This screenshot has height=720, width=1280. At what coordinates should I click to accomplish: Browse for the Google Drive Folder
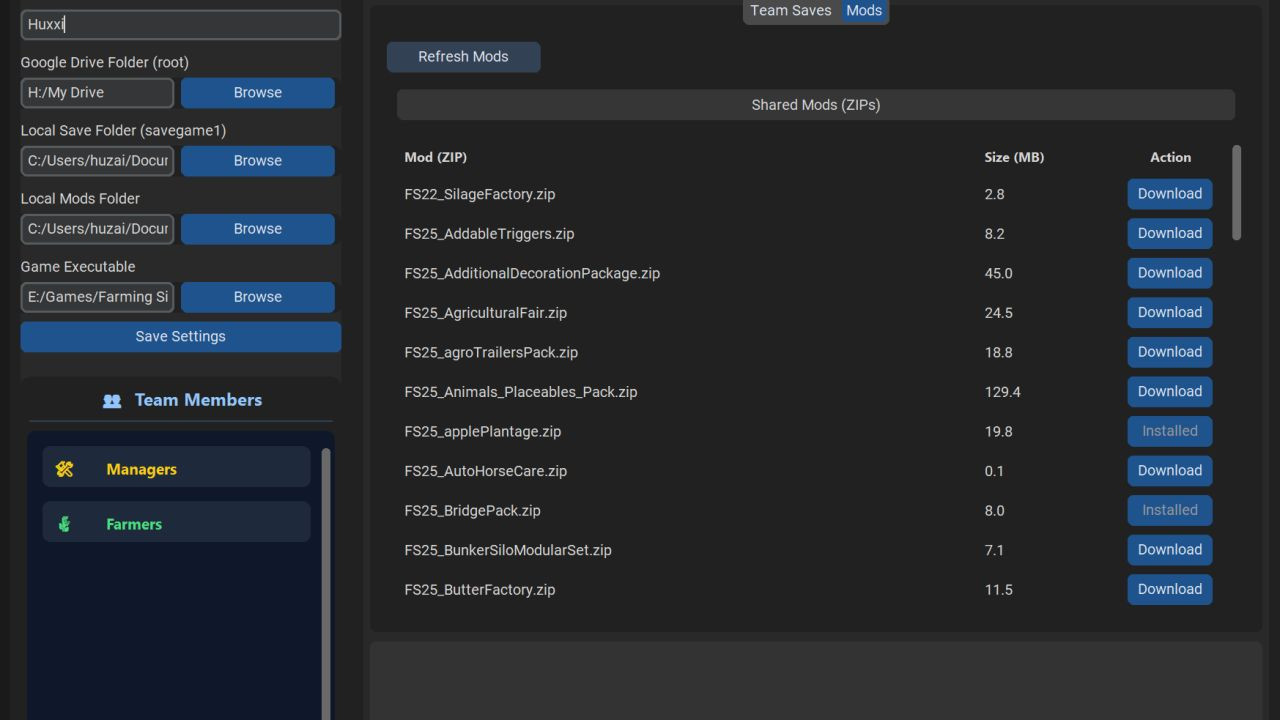[x=257, y=92]
